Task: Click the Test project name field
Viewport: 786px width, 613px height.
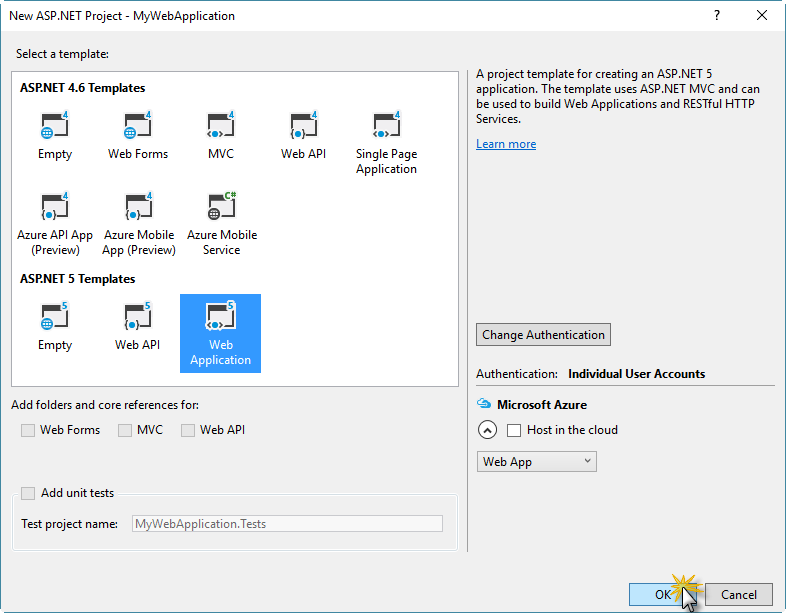Action: tap(286, 523)
